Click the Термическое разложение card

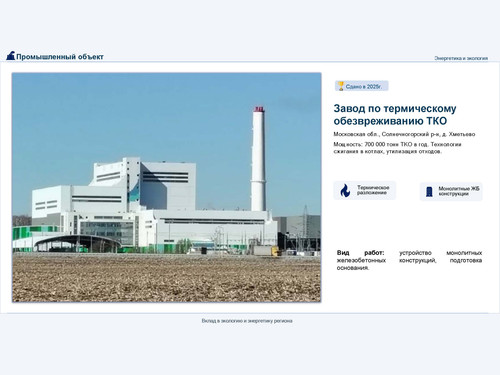(x=365, y=190)
